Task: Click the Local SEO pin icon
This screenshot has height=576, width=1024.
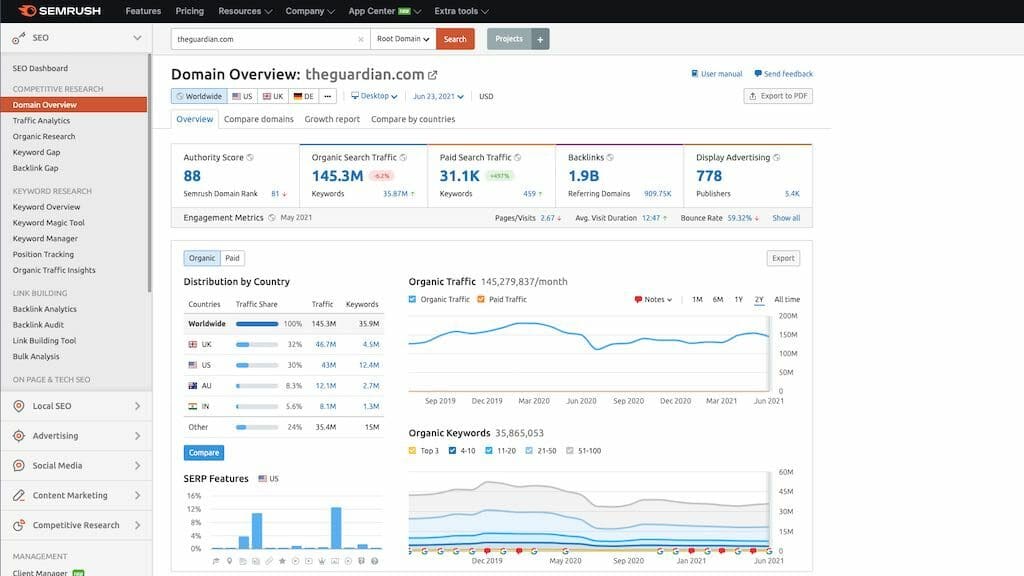Action: pos(19,406)
